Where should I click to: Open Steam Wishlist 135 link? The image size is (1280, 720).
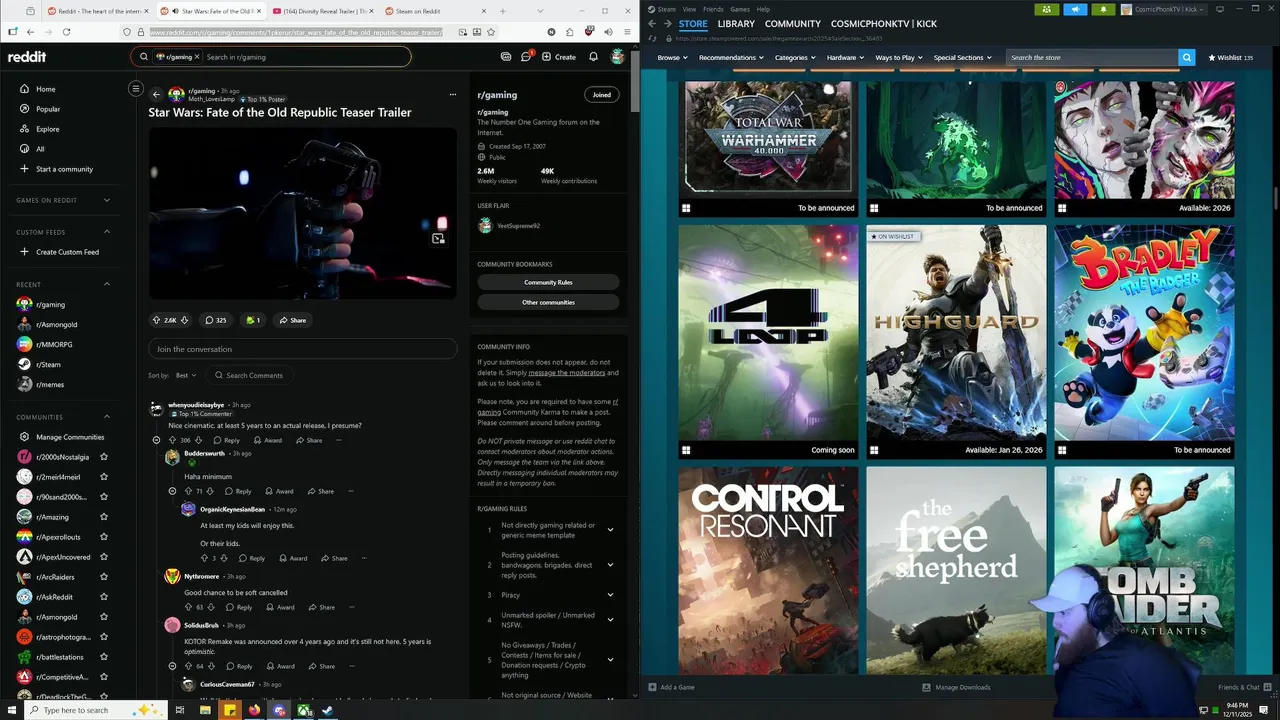click(1230, 57)
